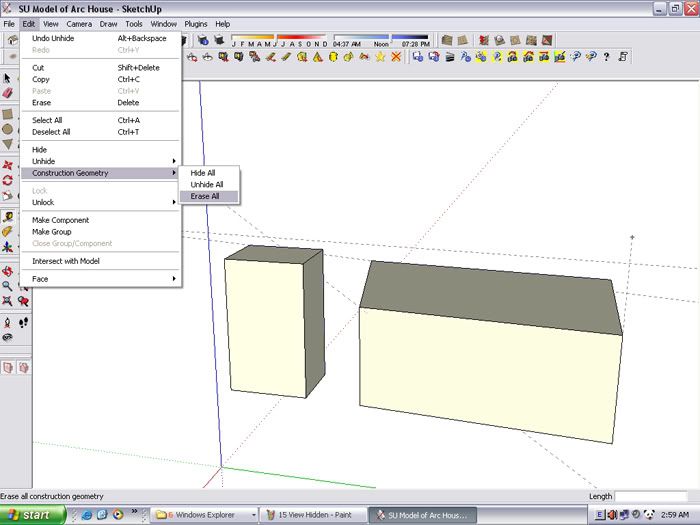Click the red X plugin icon
Screen dimensions: 700x525
396,57
